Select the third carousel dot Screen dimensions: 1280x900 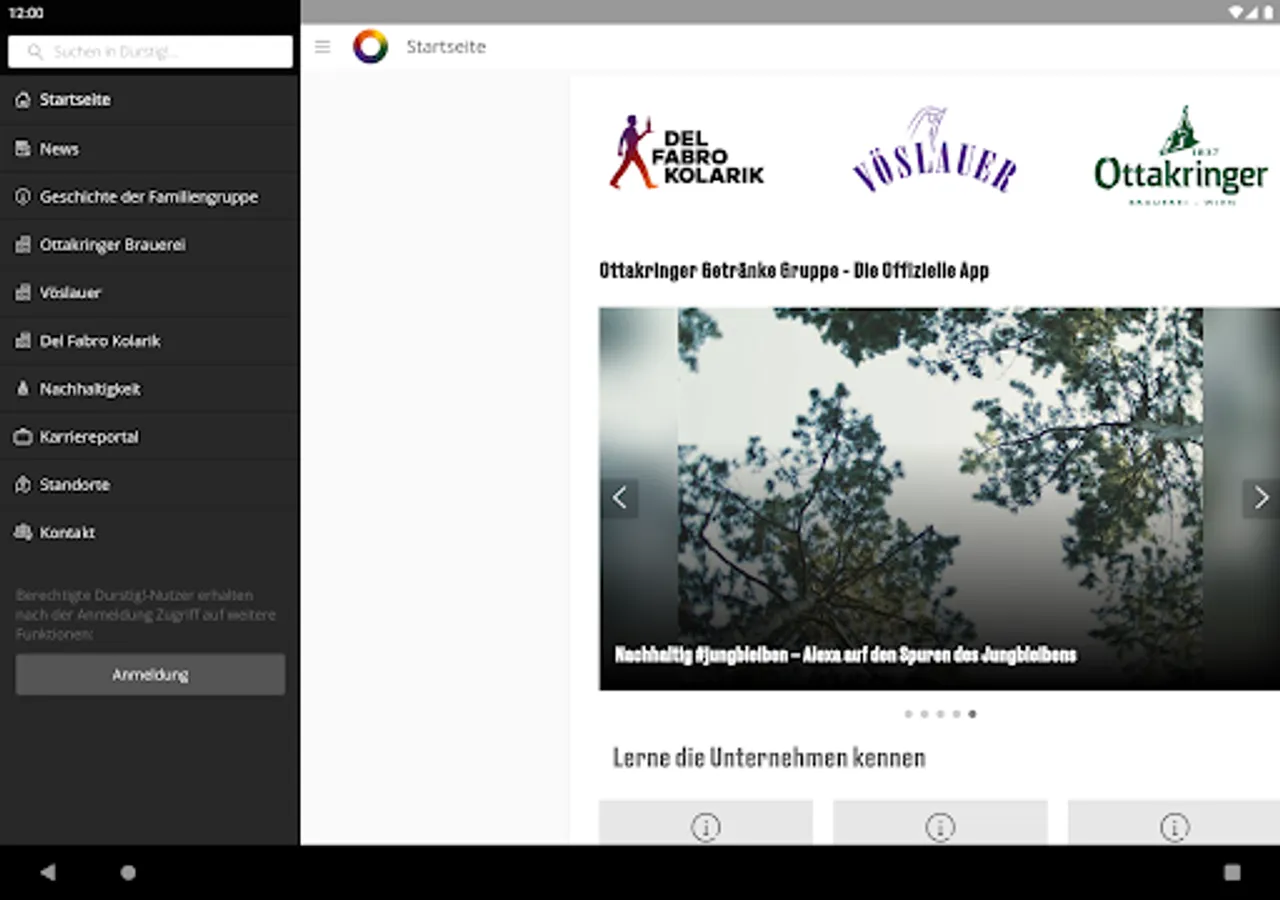coord(940,714)
